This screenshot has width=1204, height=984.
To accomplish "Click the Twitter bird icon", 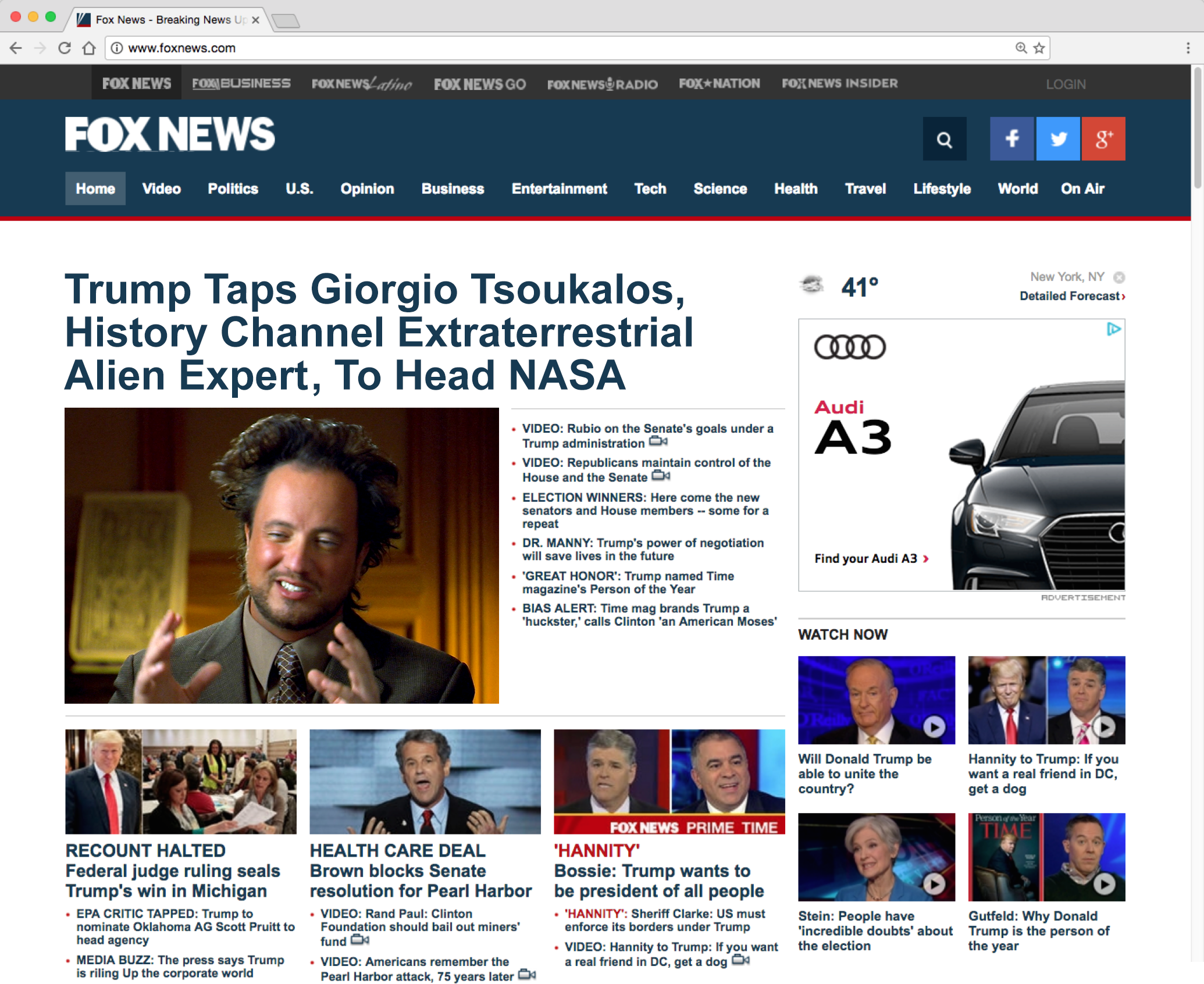I will click(x=1058, y=139).
